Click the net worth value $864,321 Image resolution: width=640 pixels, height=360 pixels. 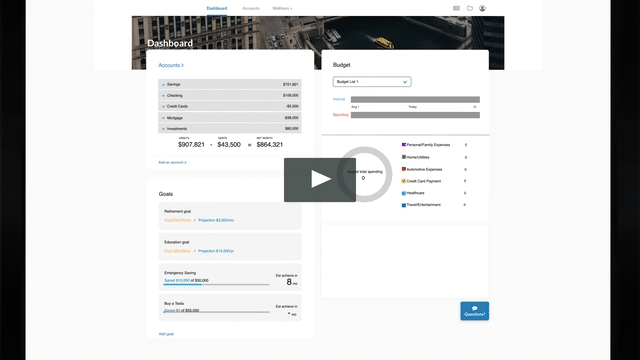tap(269, 144)
